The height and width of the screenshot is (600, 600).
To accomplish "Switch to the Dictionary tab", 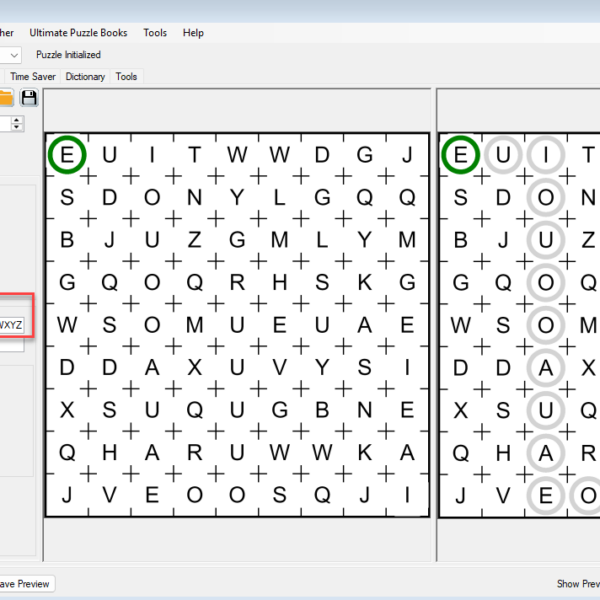I will (x=85, y=76).
